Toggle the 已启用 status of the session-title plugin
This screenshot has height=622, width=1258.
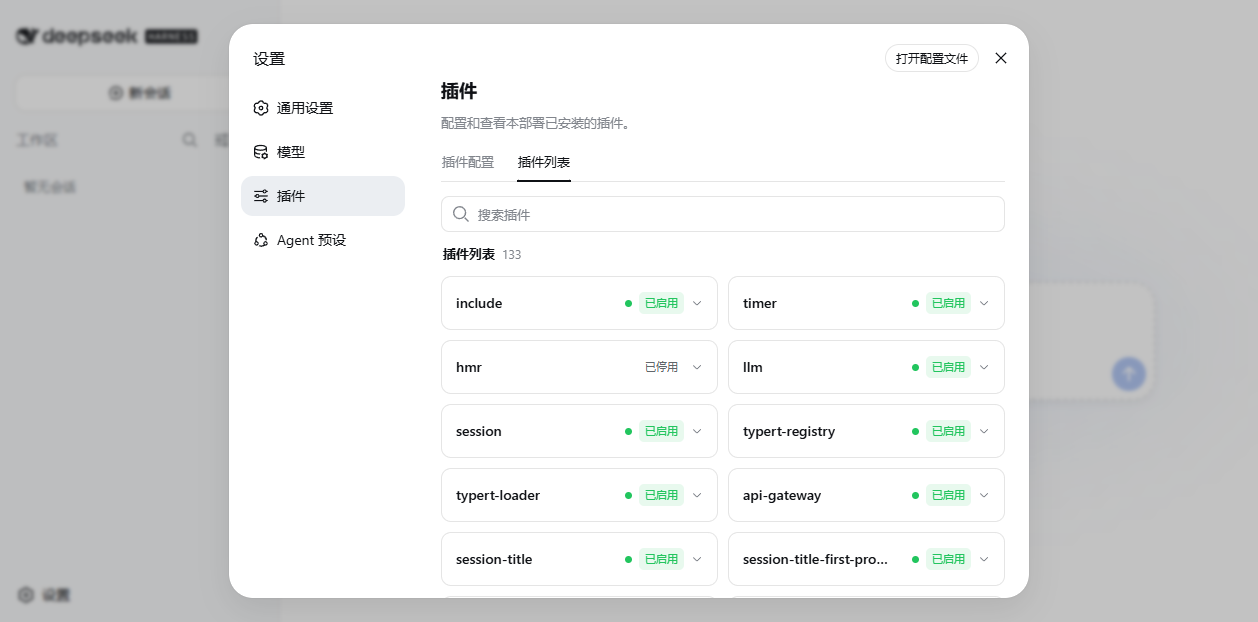tap(661, 559)
